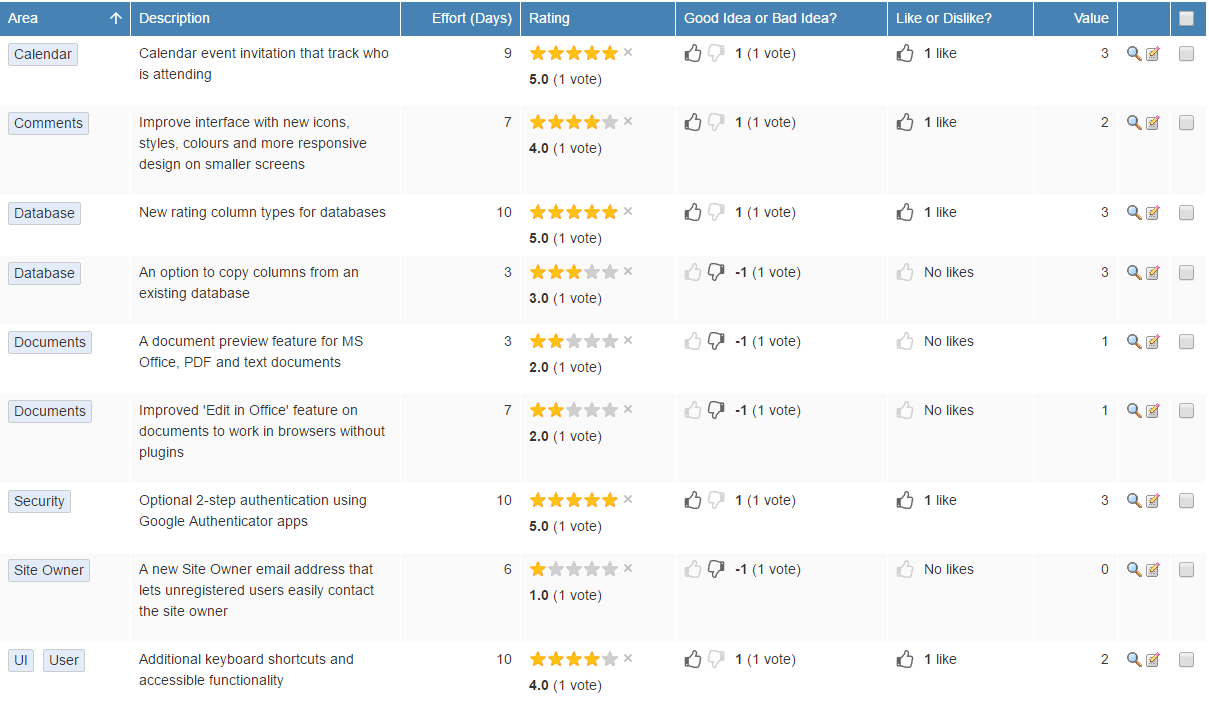Image resolution: width=1209 pixels, height=712 pixels.
Task: Like the copy columns Database idea
Action: click(x=905, y=272)
